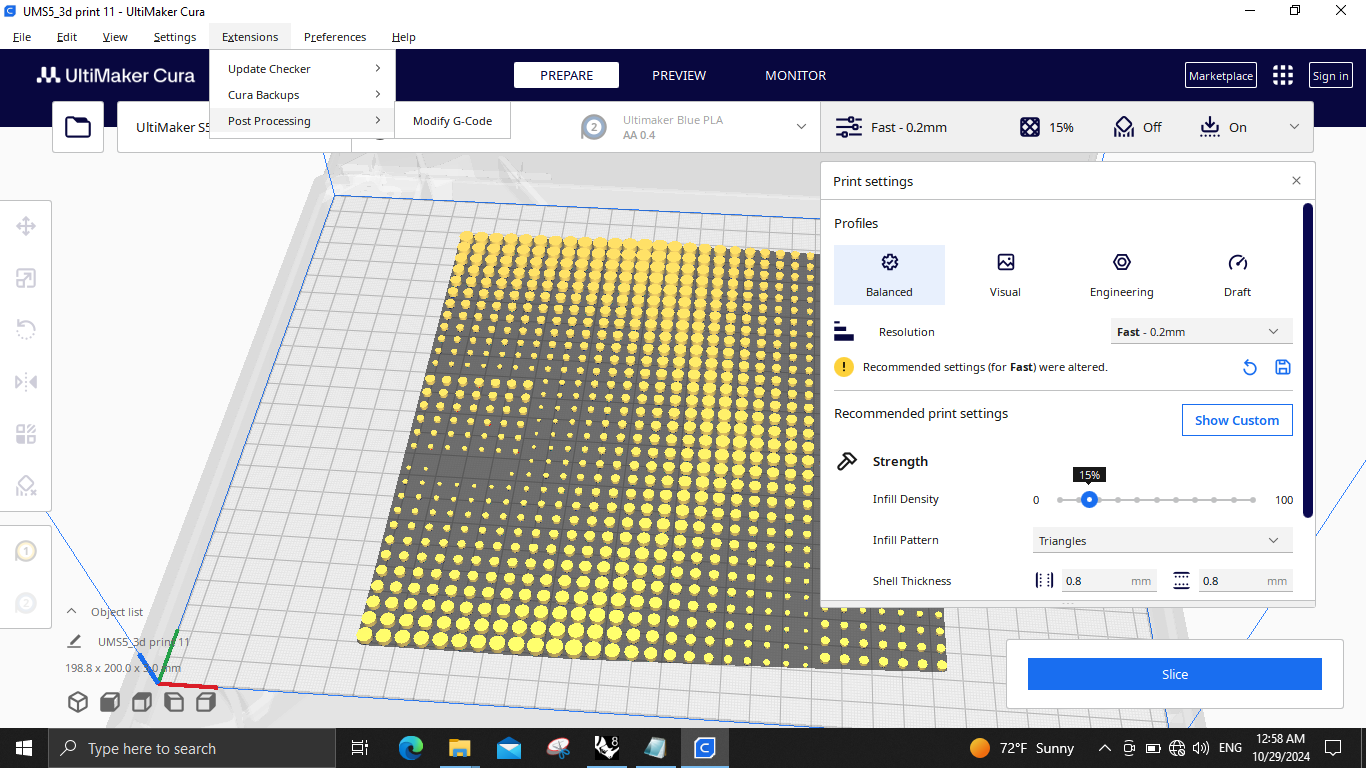The height and width of the screenshot is (768, 1366).
Task: Open the Infill Pattern Triangles dropdown
Action: [1162, 541]
